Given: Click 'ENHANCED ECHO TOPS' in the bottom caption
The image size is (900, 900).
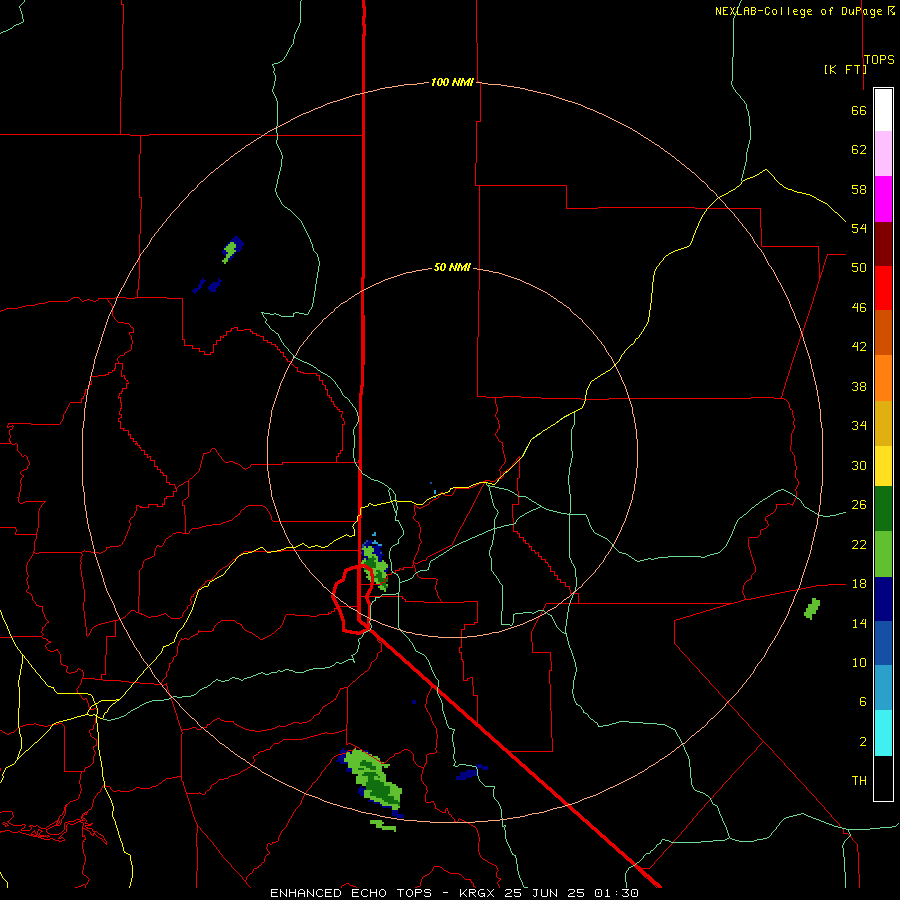Looking at the screenshot, I should pos(351,893).
